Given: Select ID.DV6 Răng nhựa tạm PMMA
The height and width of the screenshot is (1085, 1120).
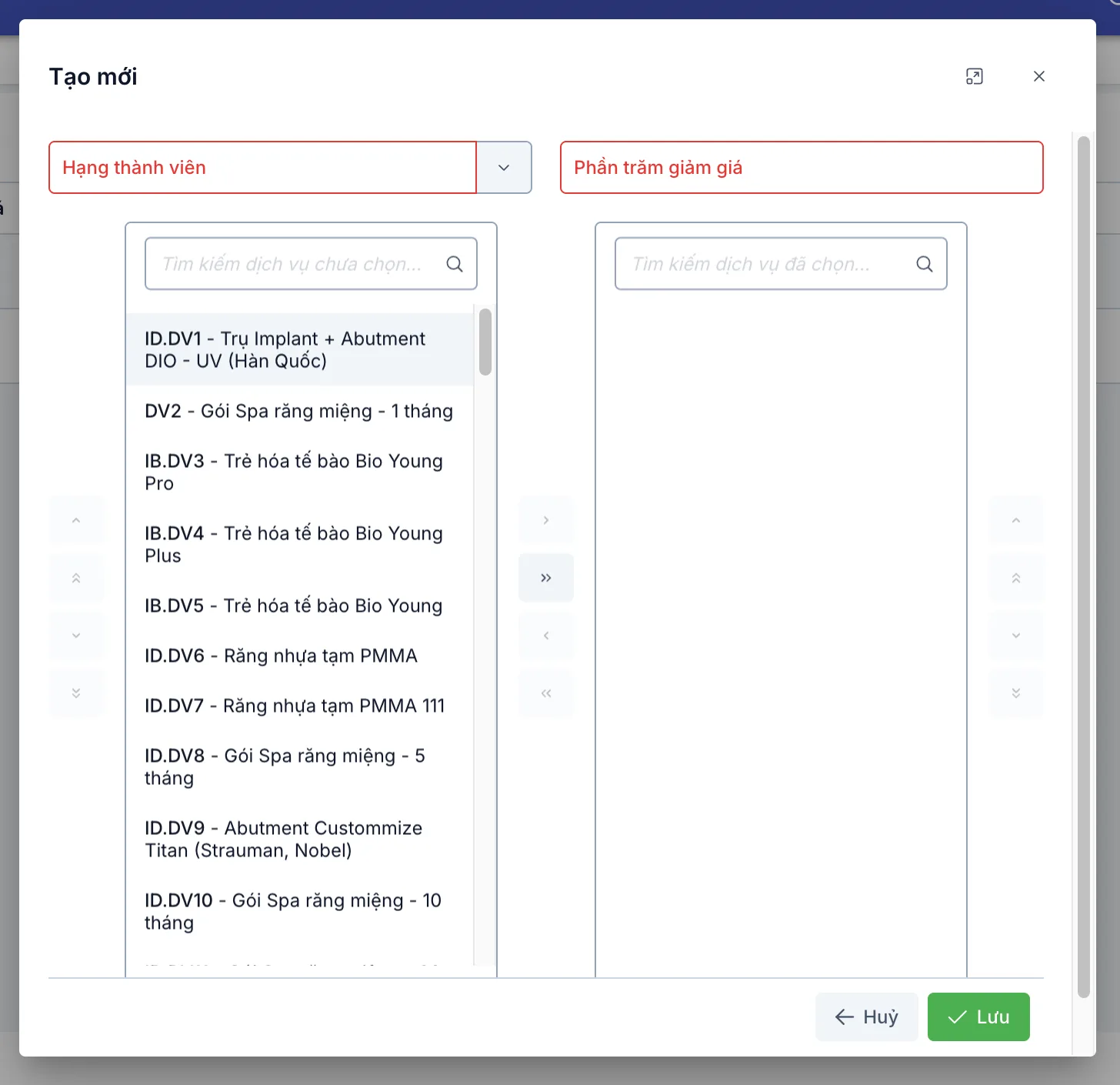Looking at the screenshot, I should [300, 656].
